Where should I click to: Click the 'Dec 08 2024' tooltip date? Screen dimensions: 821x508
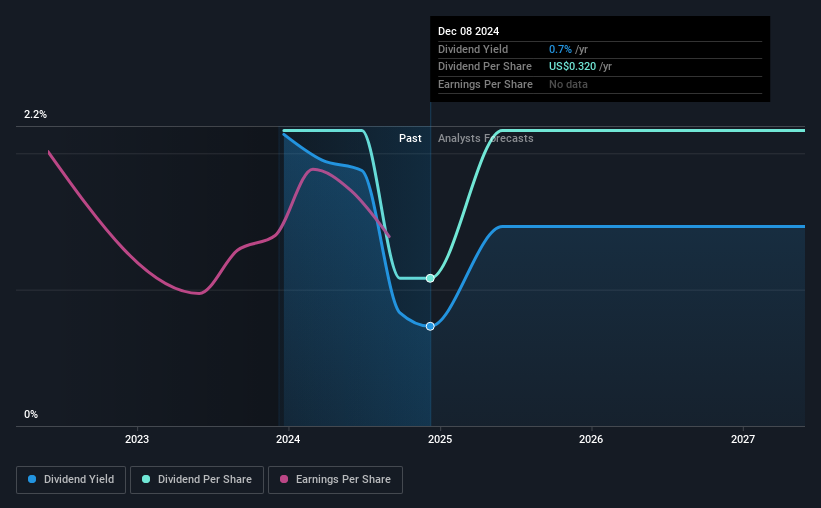pyautogui.click(x=468, y=31)
